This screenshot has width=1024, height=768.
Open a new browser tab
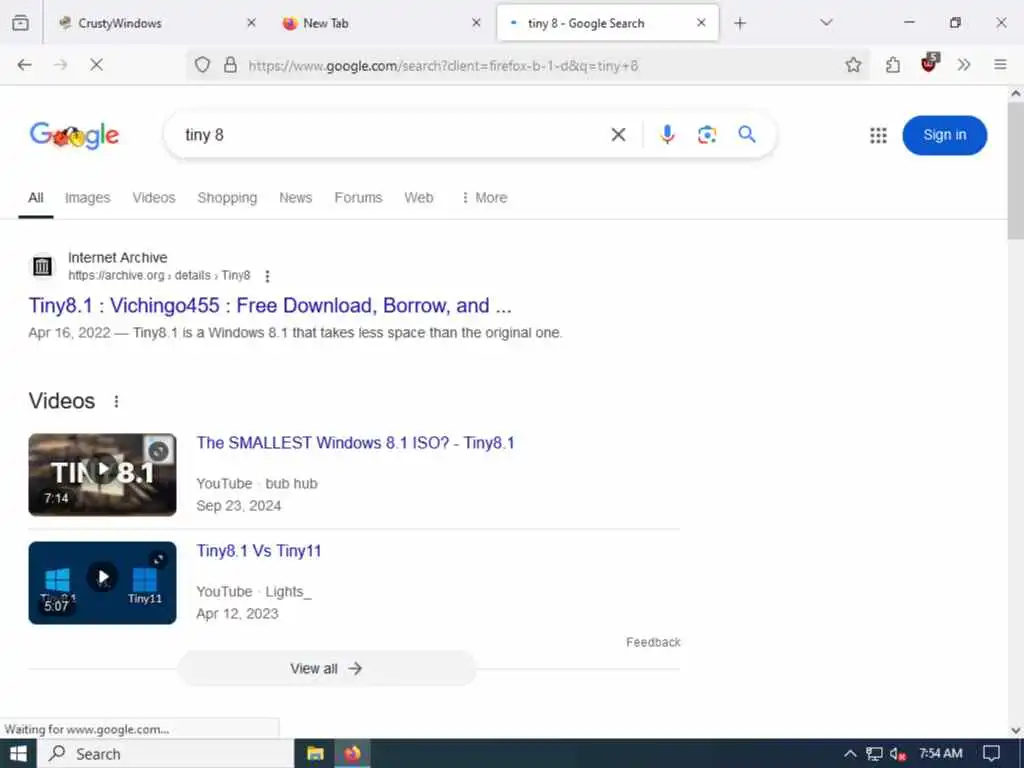(739, 23)
